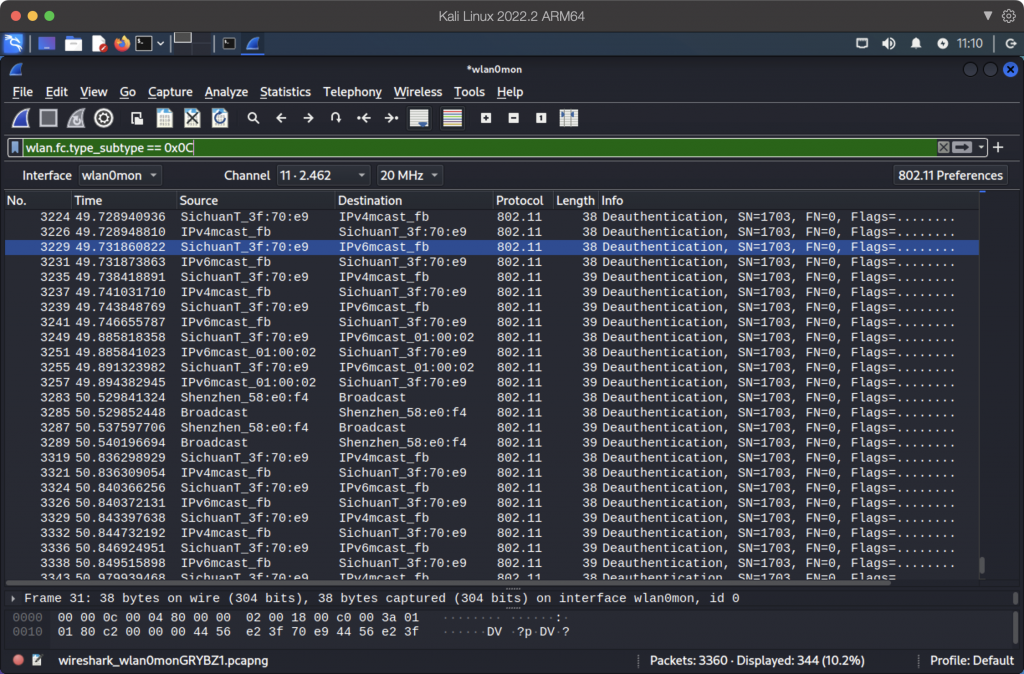Screen dimensions: 1024x674
Task: Zoom out packet text
Action: 513,118
